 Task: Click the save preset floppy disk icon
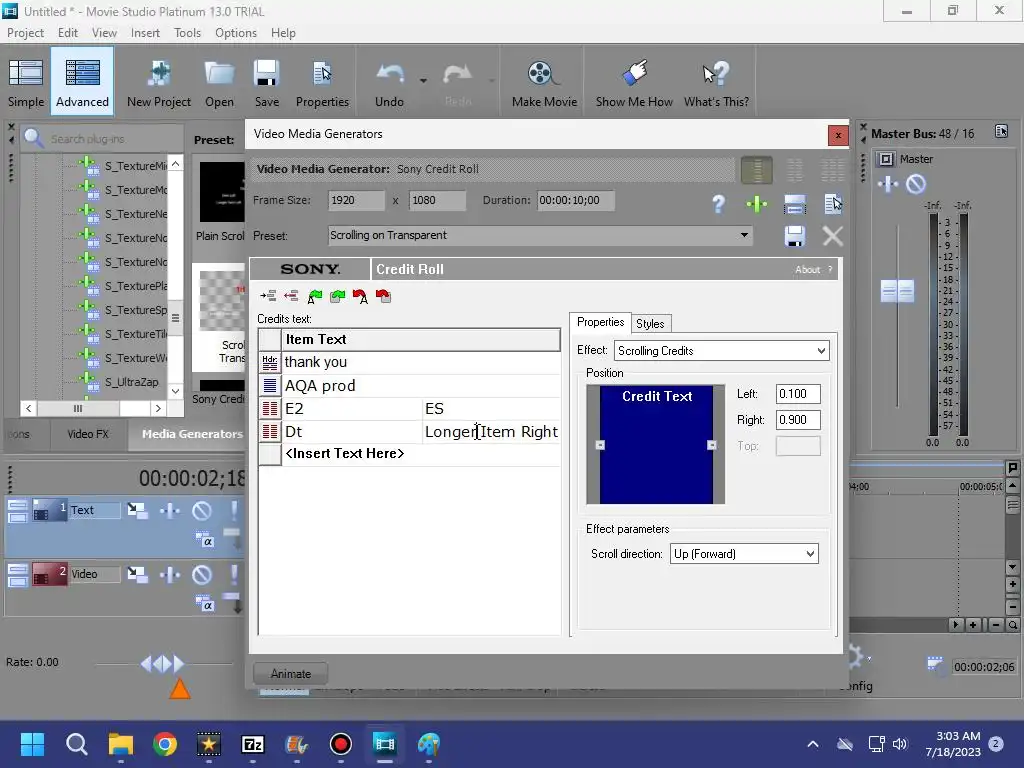(x=794, y=236)
